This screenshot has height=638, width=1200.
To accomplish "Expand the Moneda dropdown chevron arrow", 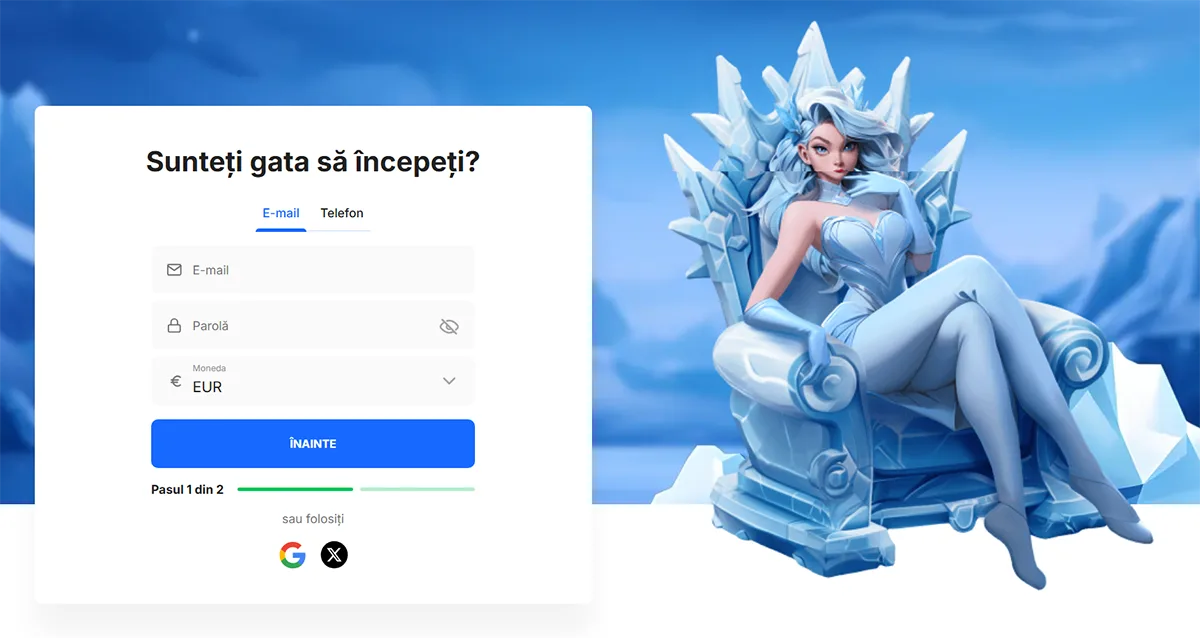I will pyautogui.click(x=449, y=381).
